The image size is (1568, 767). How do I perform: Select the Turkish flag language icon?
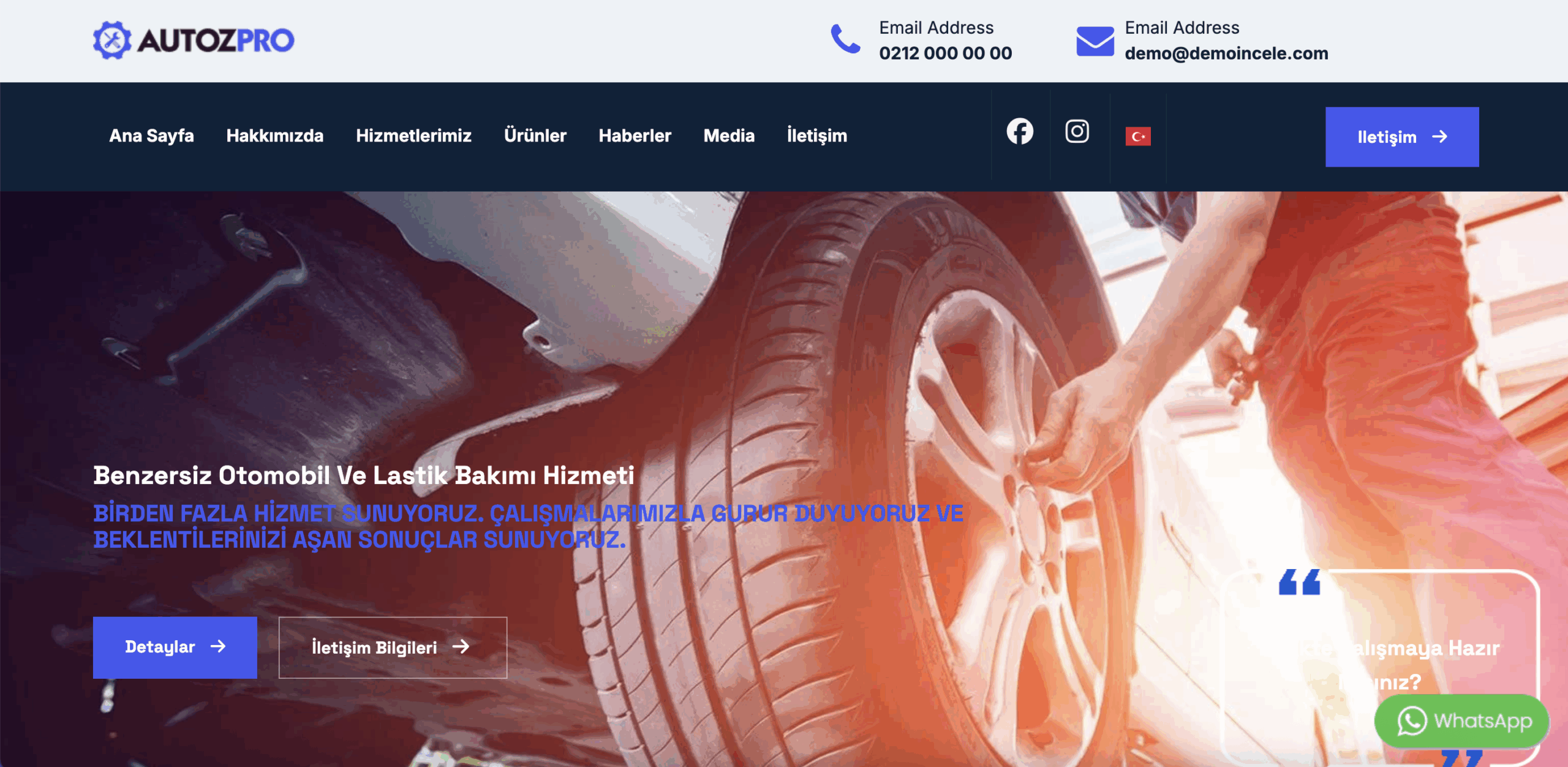[x=1138, y=136]
